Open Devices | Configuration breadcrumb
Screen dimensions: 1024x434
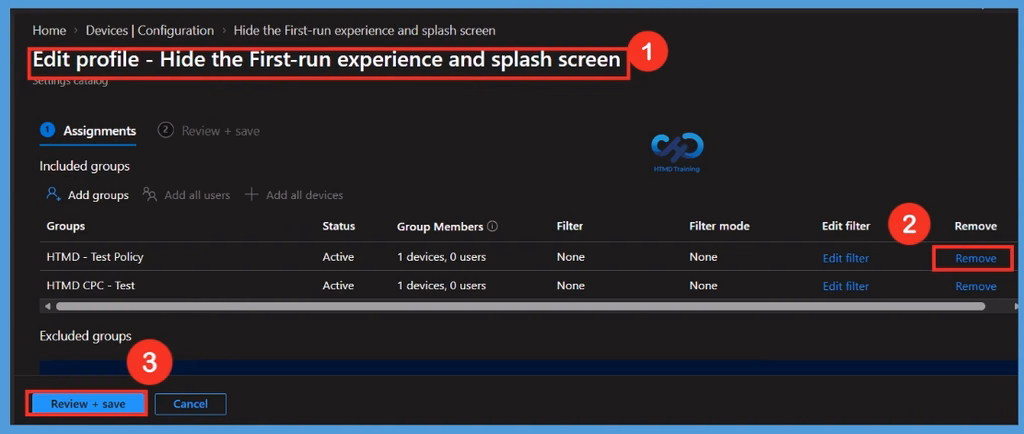pyautogui.click(x=150, y=31)
